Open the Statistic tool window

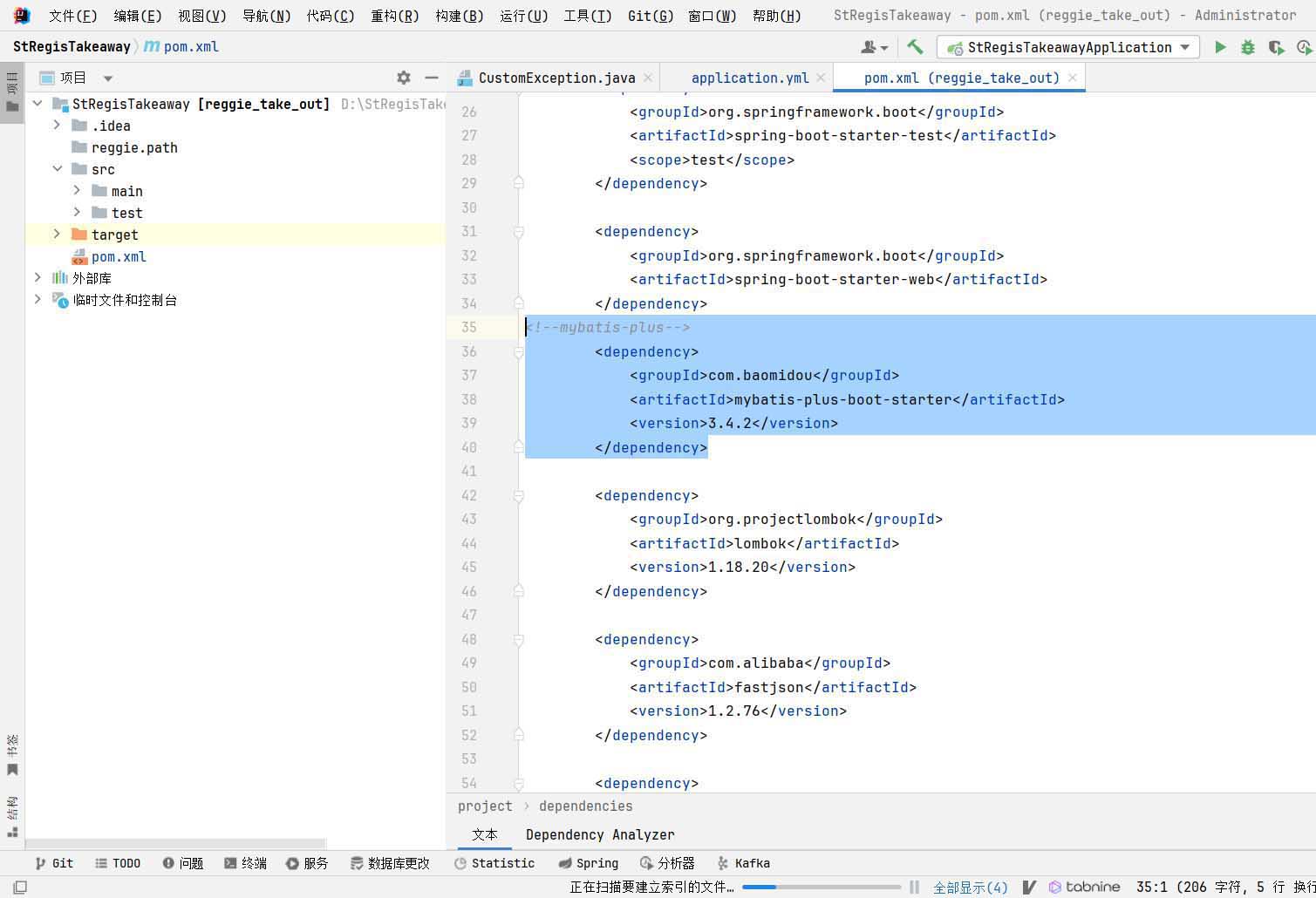494,863
